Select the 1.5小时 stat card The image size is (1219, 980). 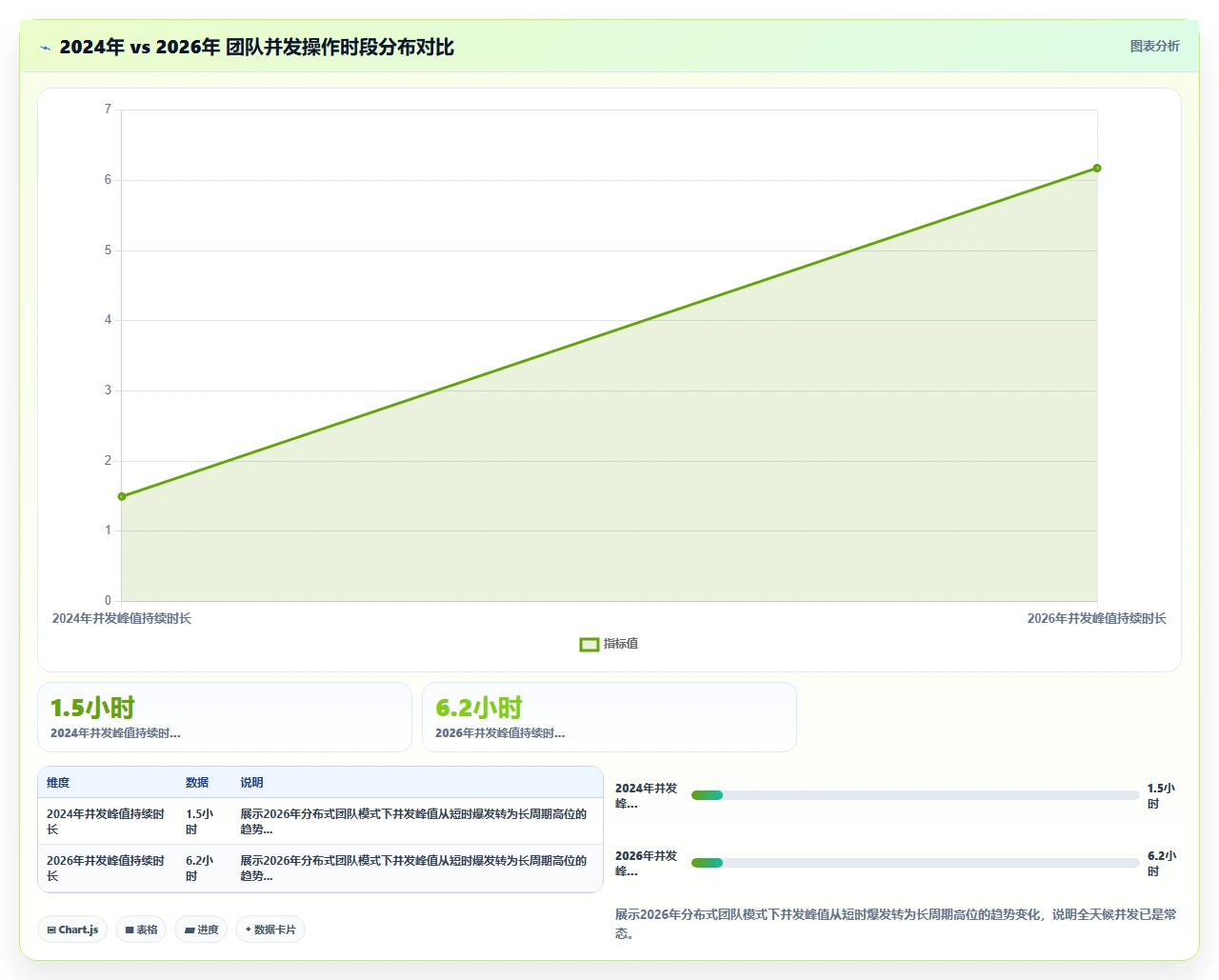coord(225,717)
